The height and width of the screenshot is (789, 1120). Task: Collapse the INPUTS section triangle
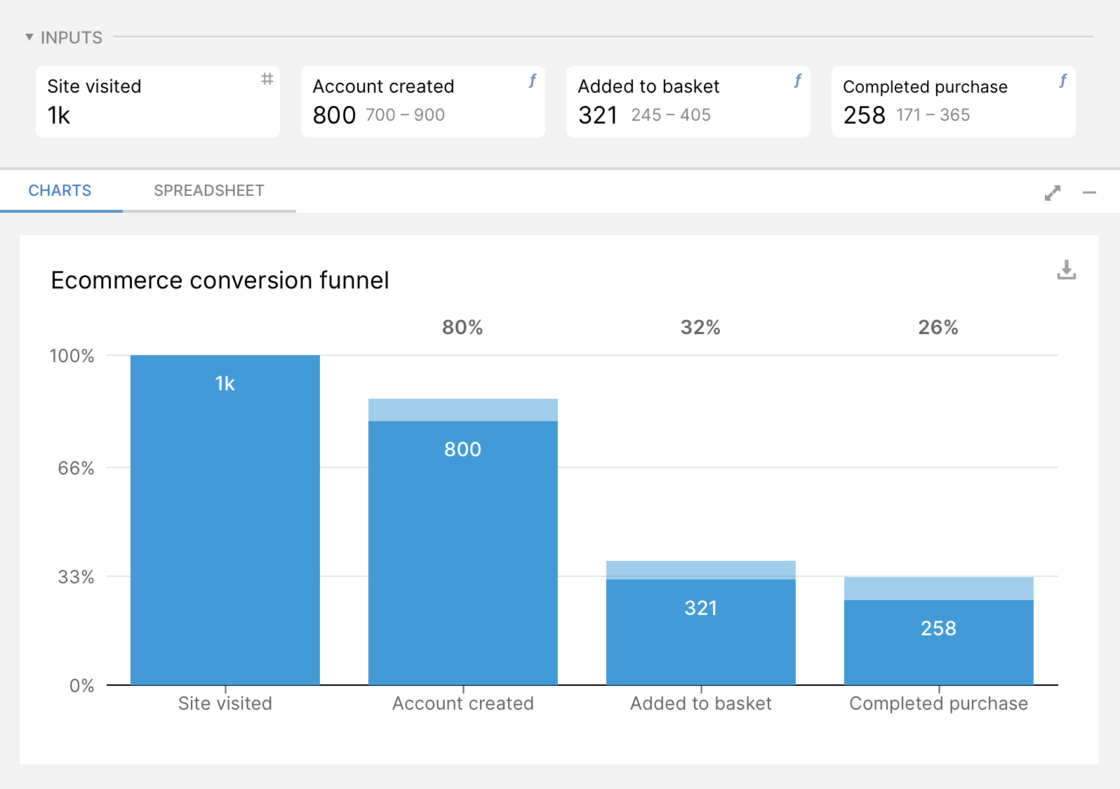[29, 37]
